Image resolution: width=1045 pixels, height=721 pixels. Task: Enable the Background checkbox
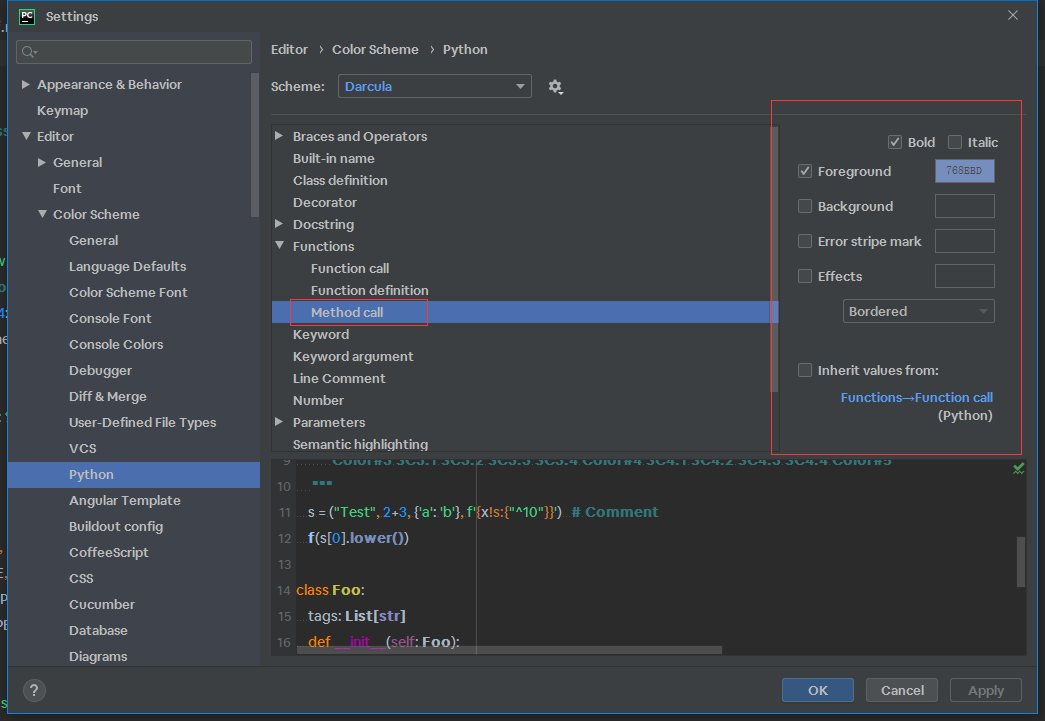tap(805, 207)
